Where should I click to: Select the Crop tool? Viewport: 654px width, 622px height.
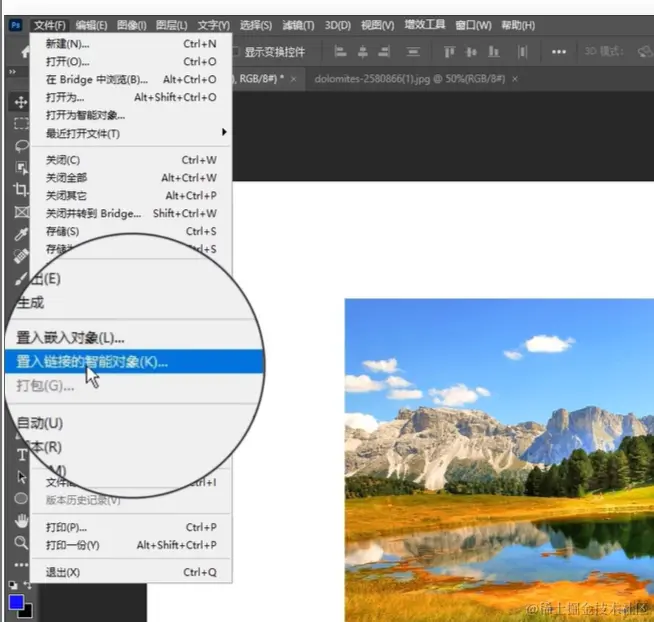21,189
